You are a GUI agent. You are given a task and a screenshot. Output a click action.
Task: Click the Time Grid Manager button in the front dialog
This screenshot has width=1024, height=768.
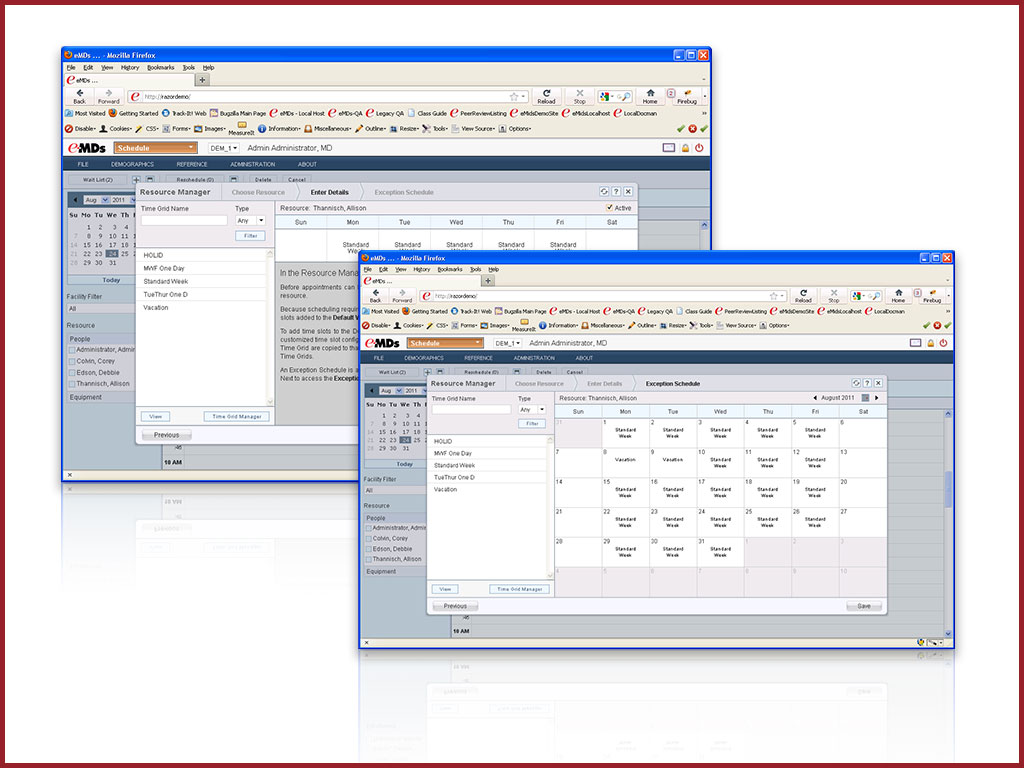click(519, 589)
